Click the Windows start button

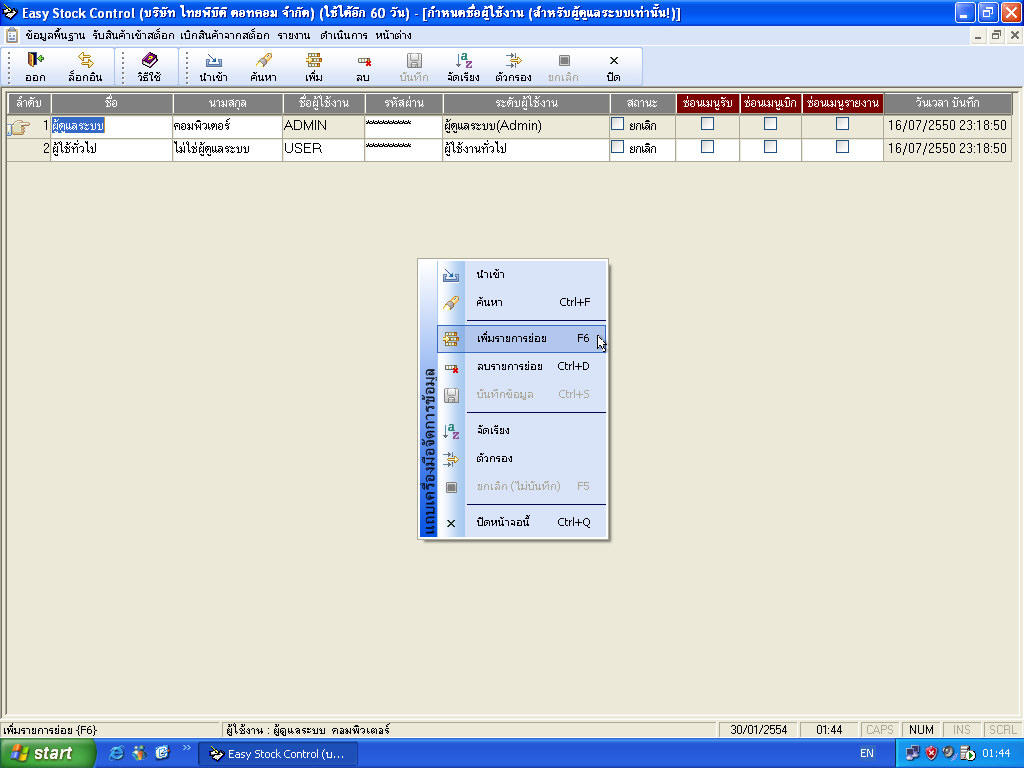coord(48,754)
